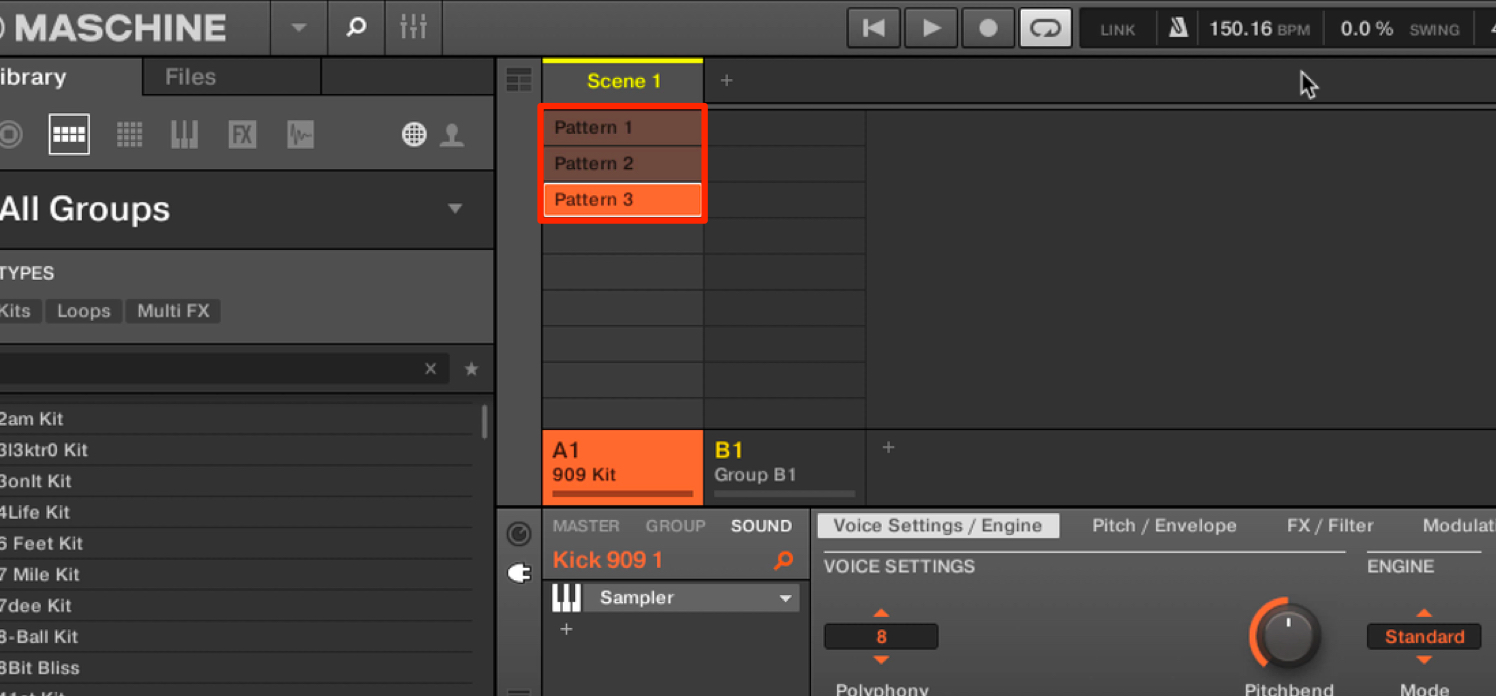Click the restart-to-beginning transport button
The image size is (1496, 696).
coord(874,28)
